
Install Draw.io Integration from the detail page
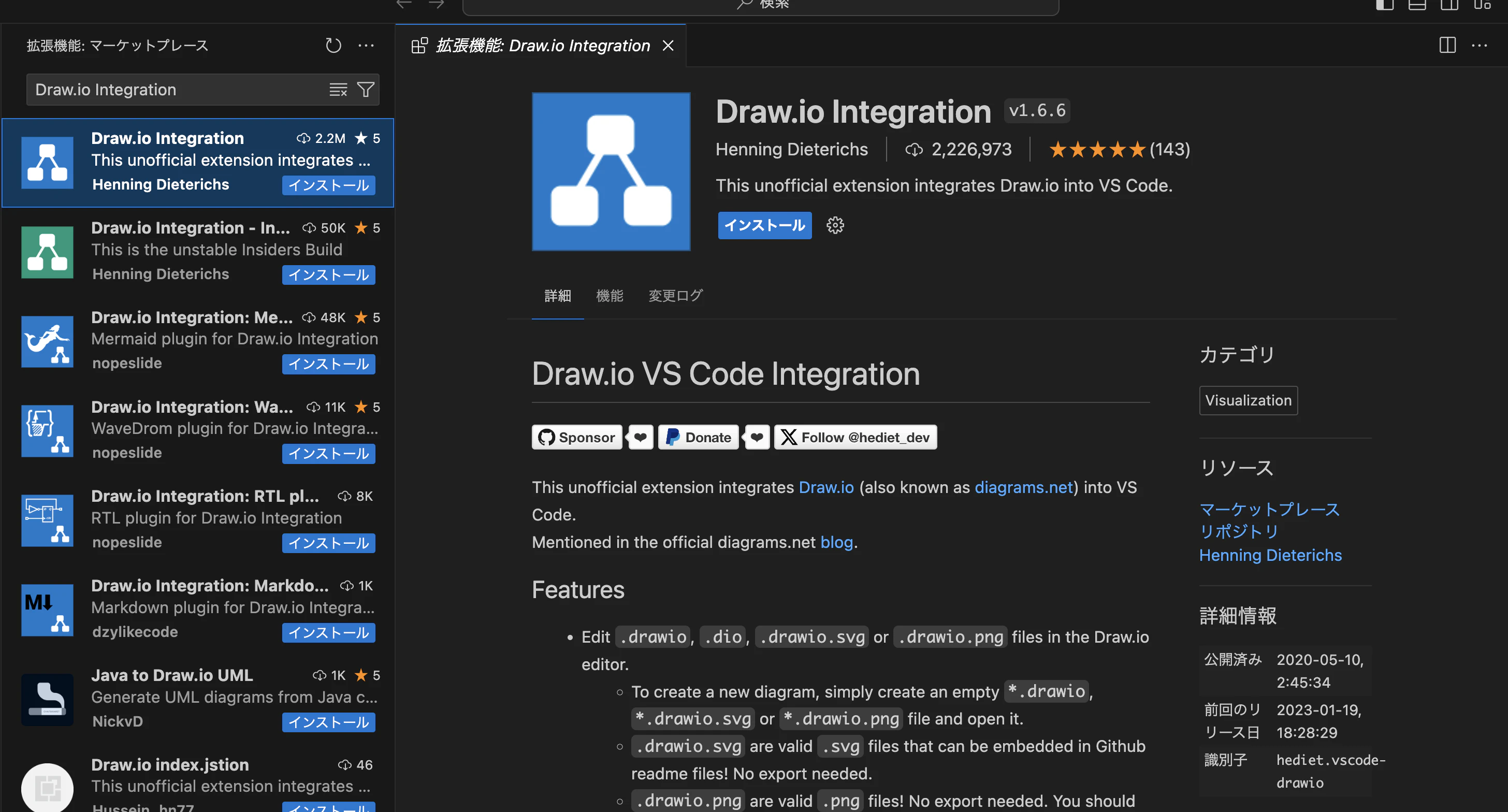click(x=764, y=225)
